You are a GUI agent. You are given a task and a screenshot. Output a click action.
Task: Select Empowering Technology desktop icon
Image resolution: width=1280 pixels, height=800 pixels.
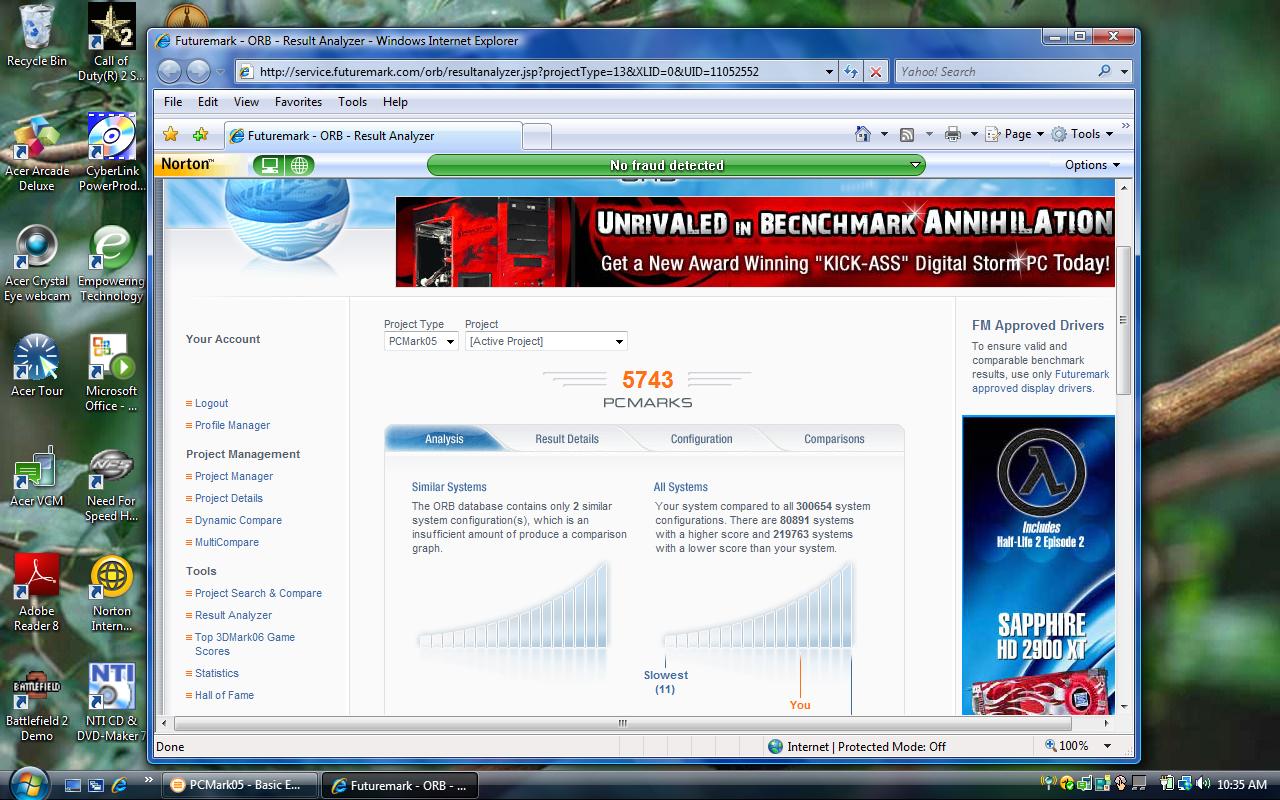click(111, 263)
